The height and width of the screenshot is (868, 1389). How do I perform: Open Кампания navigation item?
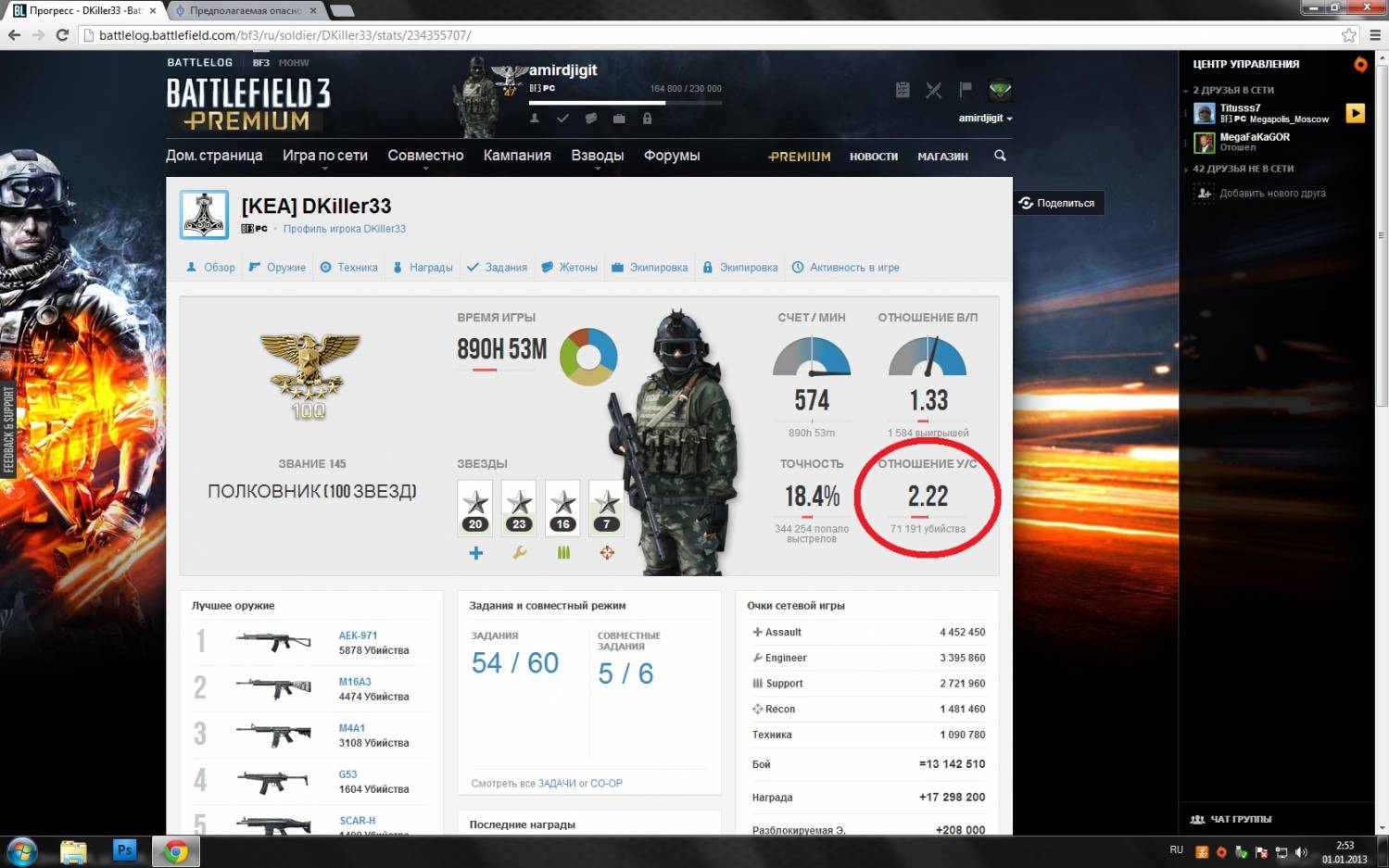coord(517,156)
